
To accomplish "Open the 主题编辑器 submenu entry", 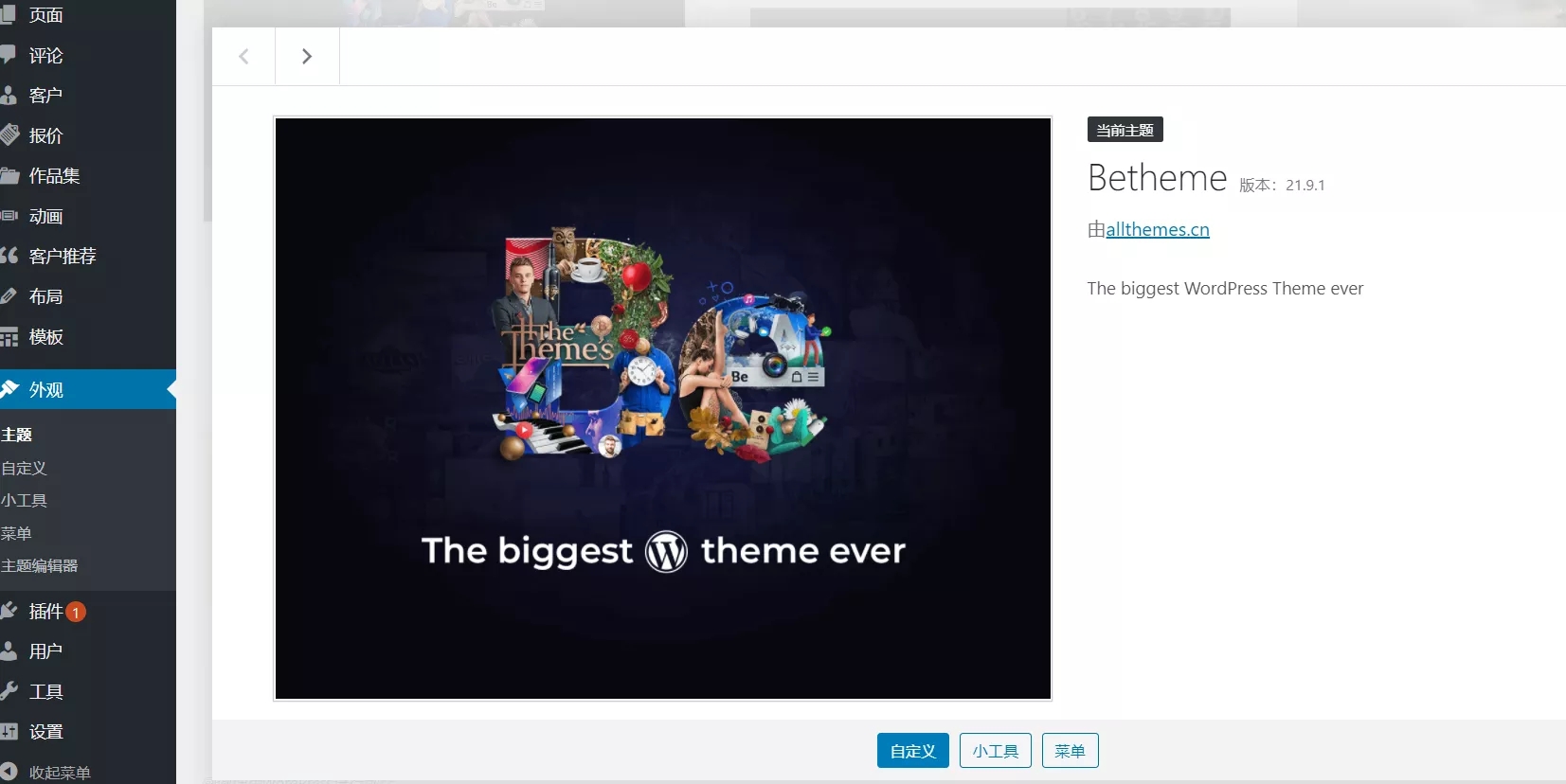I will point(40,565).
